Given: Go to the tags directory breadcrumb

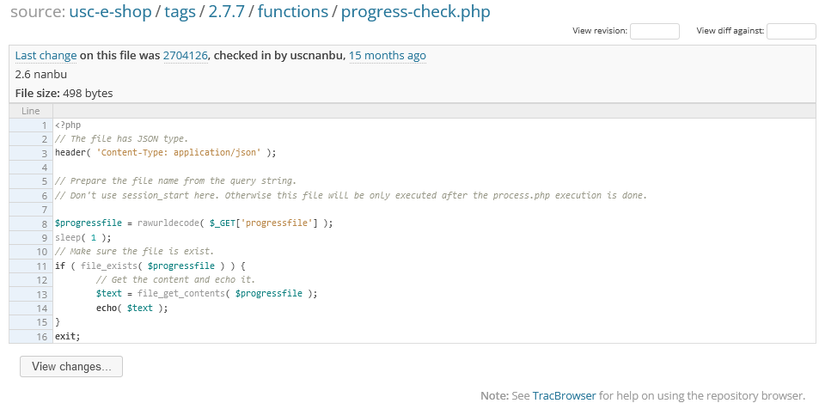Looking at the screenshot, I should point(180,12).
